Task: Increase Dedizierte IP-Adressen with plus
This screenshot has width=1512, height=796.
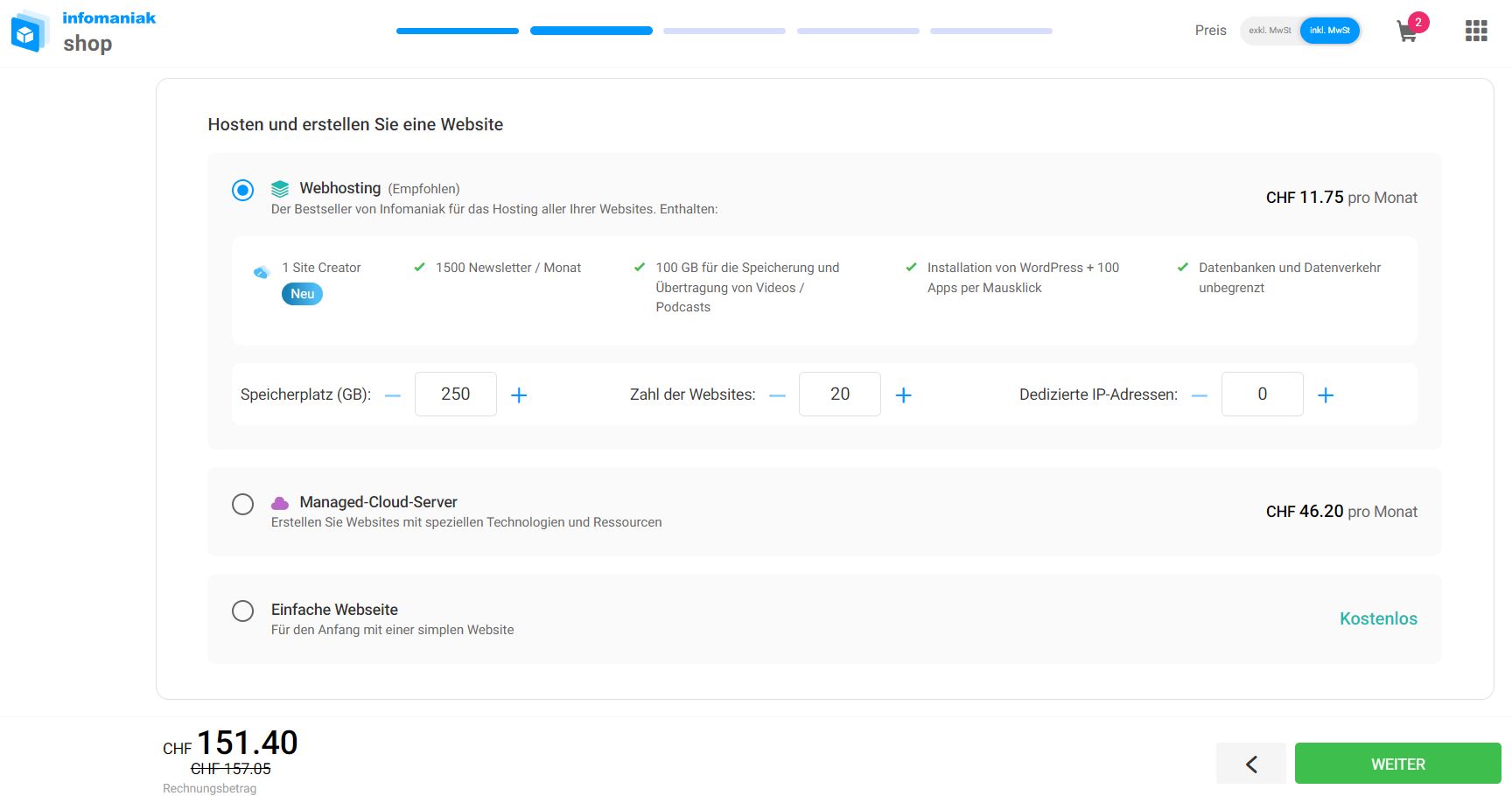Action: 1326,395
